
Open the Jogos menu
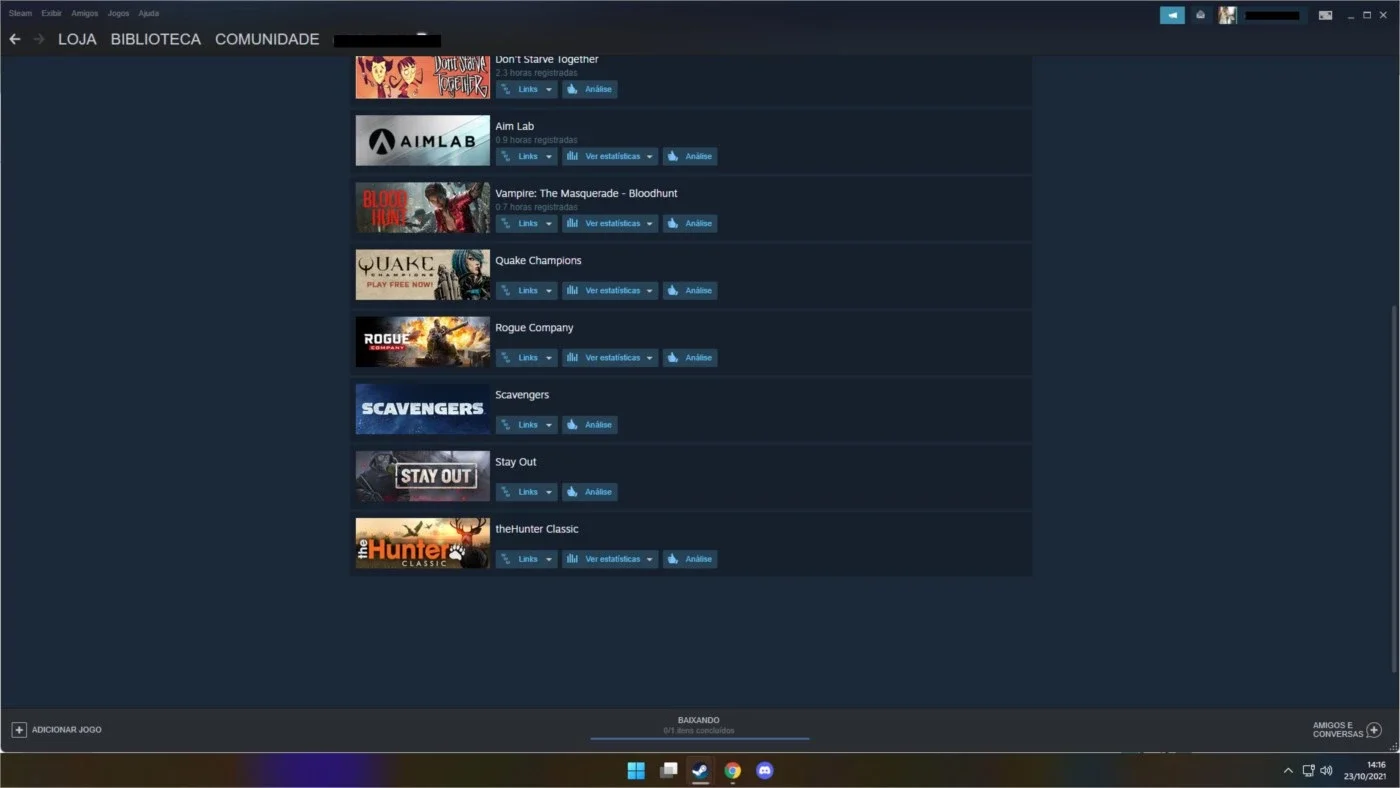pos(118,13)
